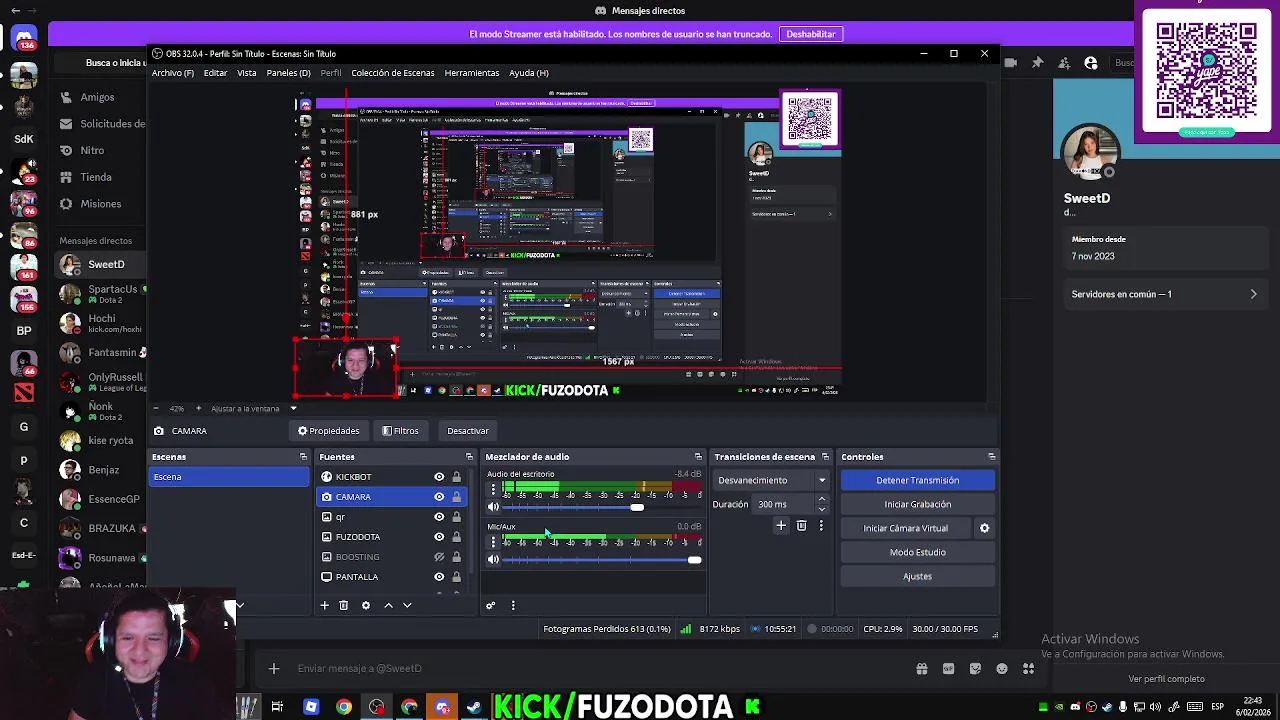Open Vista menu in OBS

(247, 73)
